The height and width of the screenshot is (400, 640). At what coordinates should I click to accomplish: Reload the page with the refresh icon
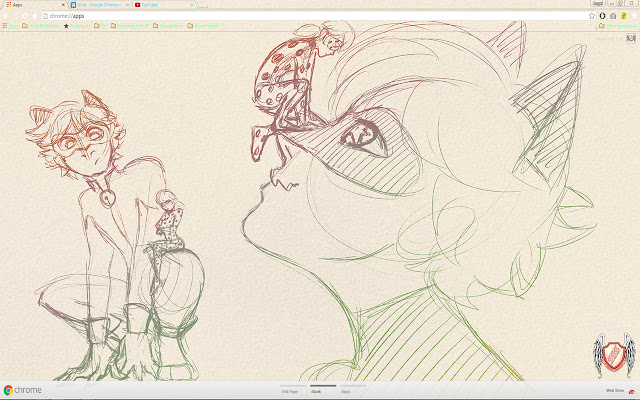[25, 16]
